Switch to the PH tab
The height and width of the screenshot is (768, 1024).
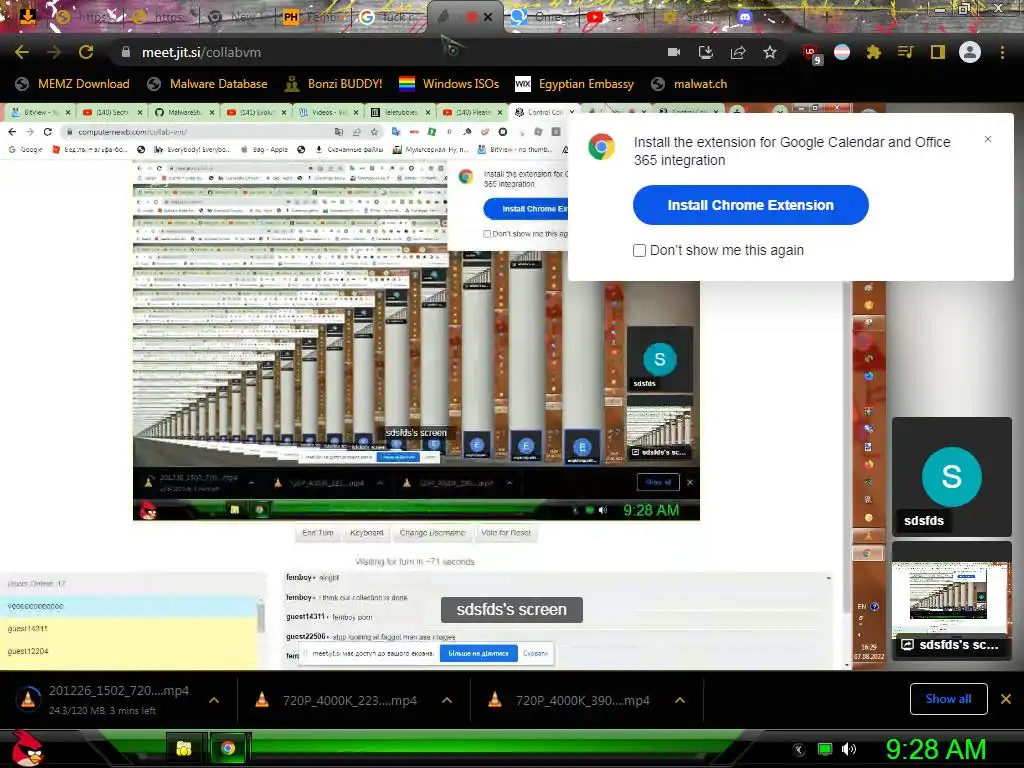(310, 17)
